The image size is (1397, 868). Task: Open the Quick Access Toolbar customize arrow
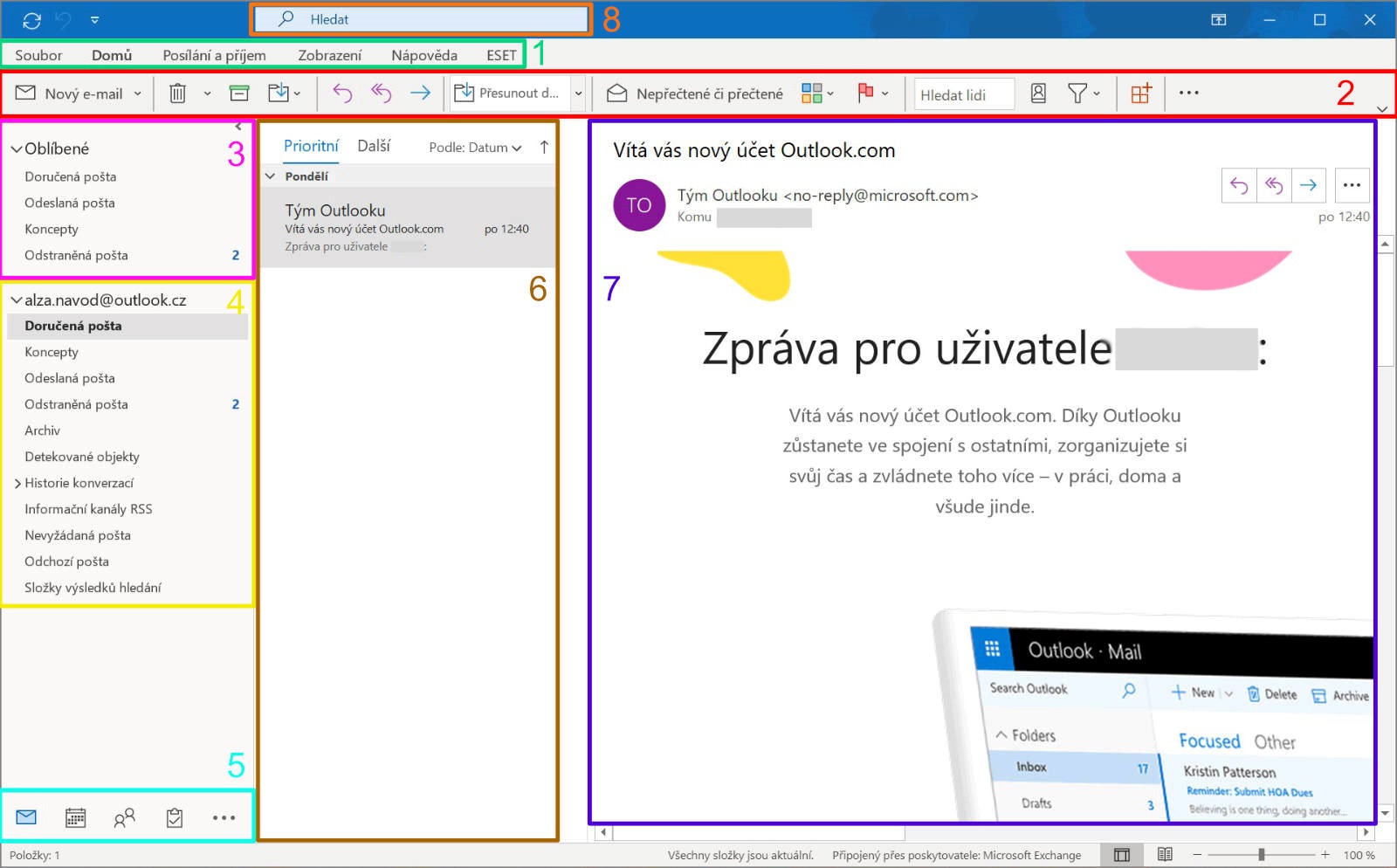click(x=94, y=20)
